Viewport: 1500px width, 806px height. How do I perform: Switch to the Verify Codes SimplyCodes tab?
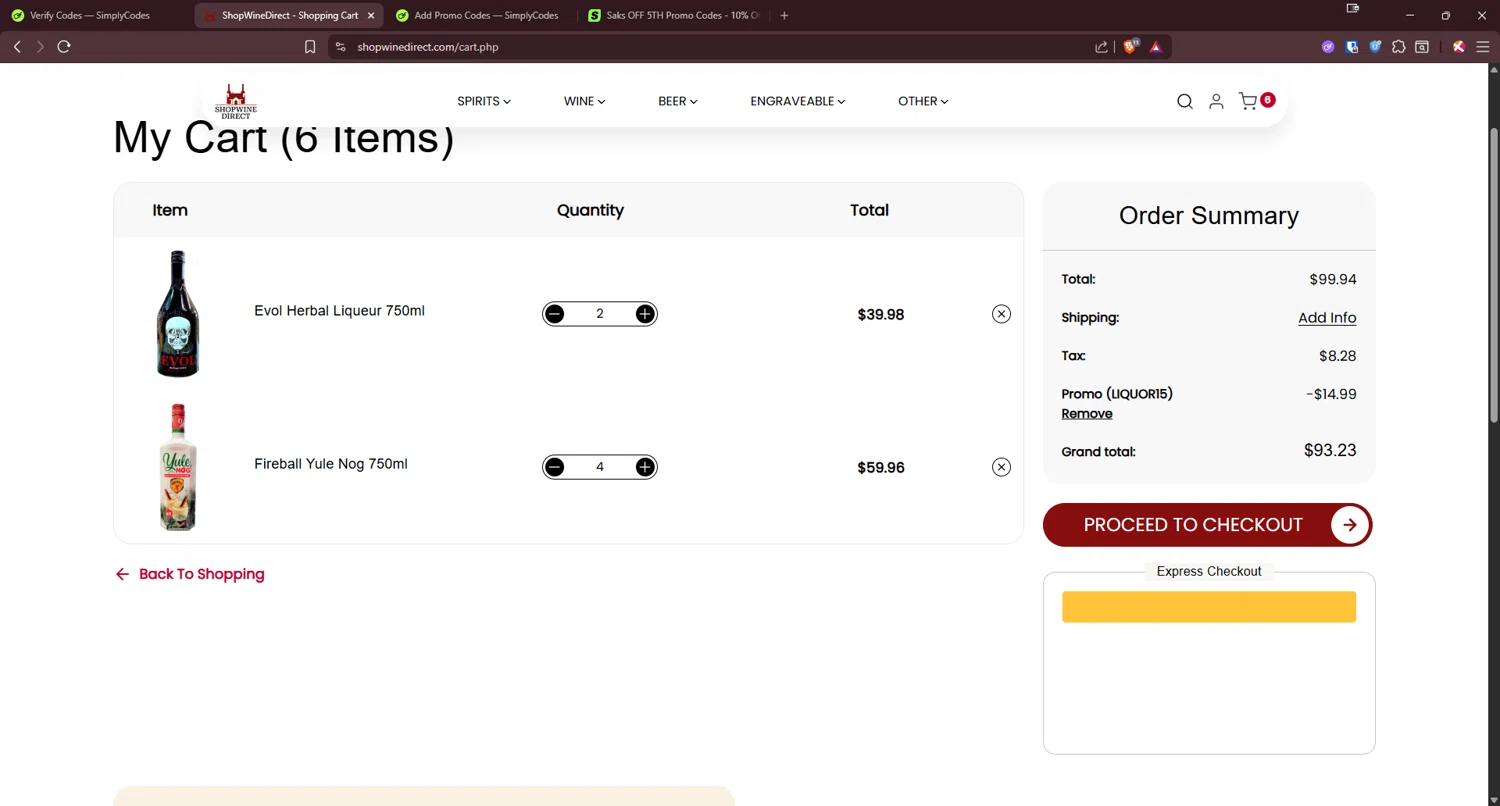[95, 16]
